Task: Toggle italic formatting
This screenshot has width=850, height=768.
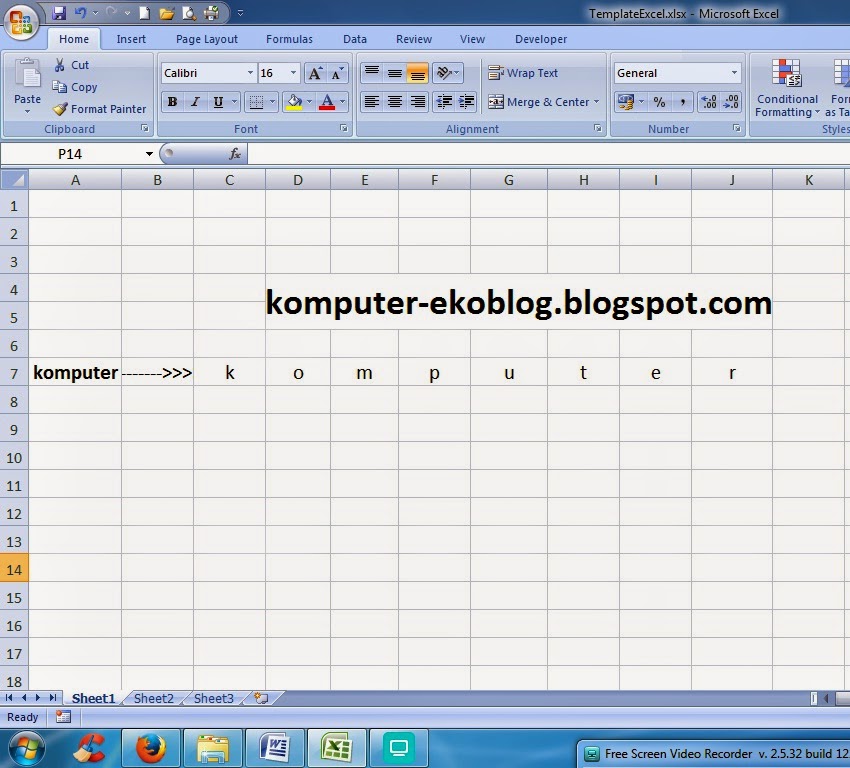Action: point(195,102)
